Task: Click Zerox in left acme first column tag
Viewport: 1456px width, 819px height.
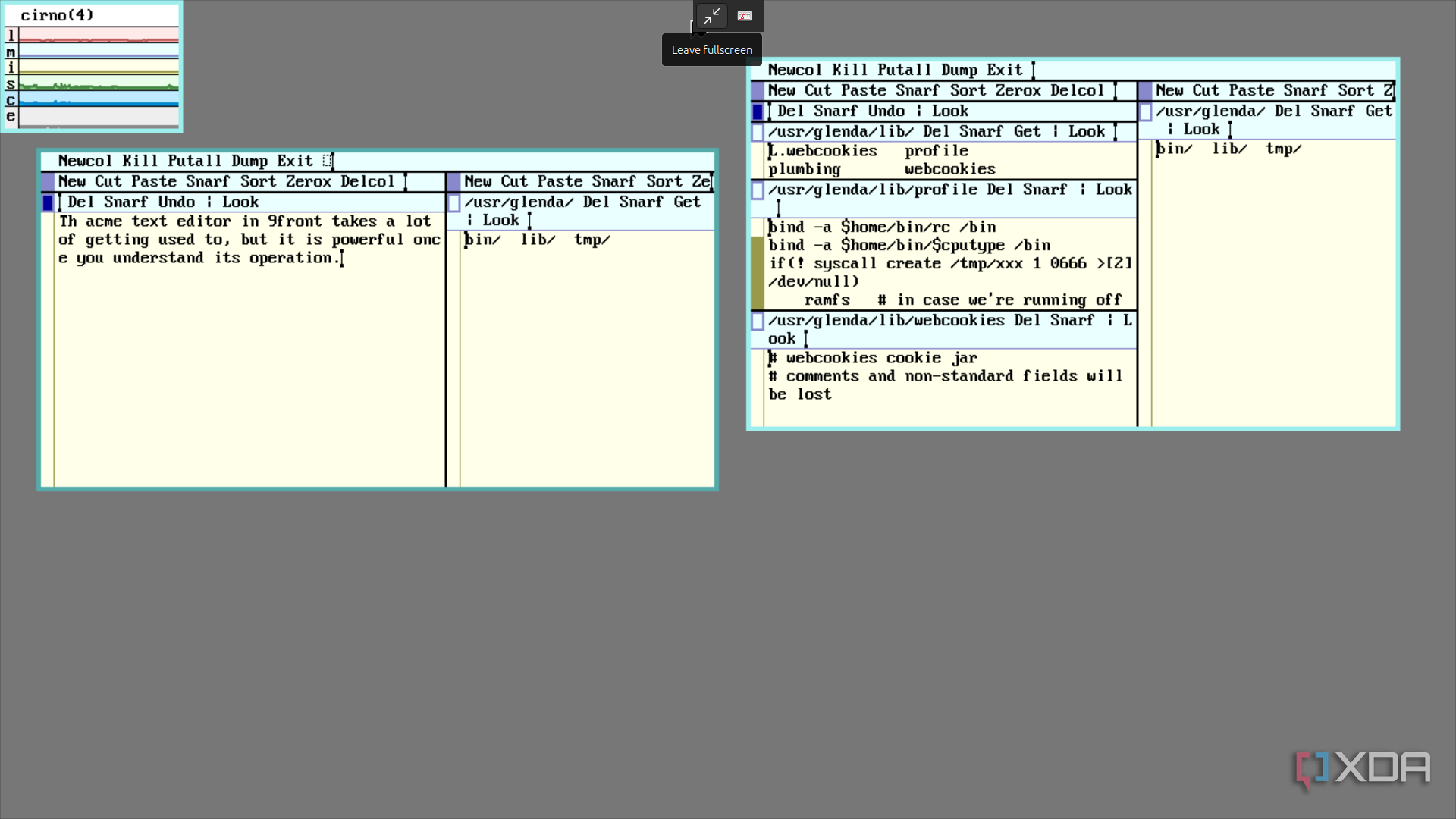Action: click(309, 181)
